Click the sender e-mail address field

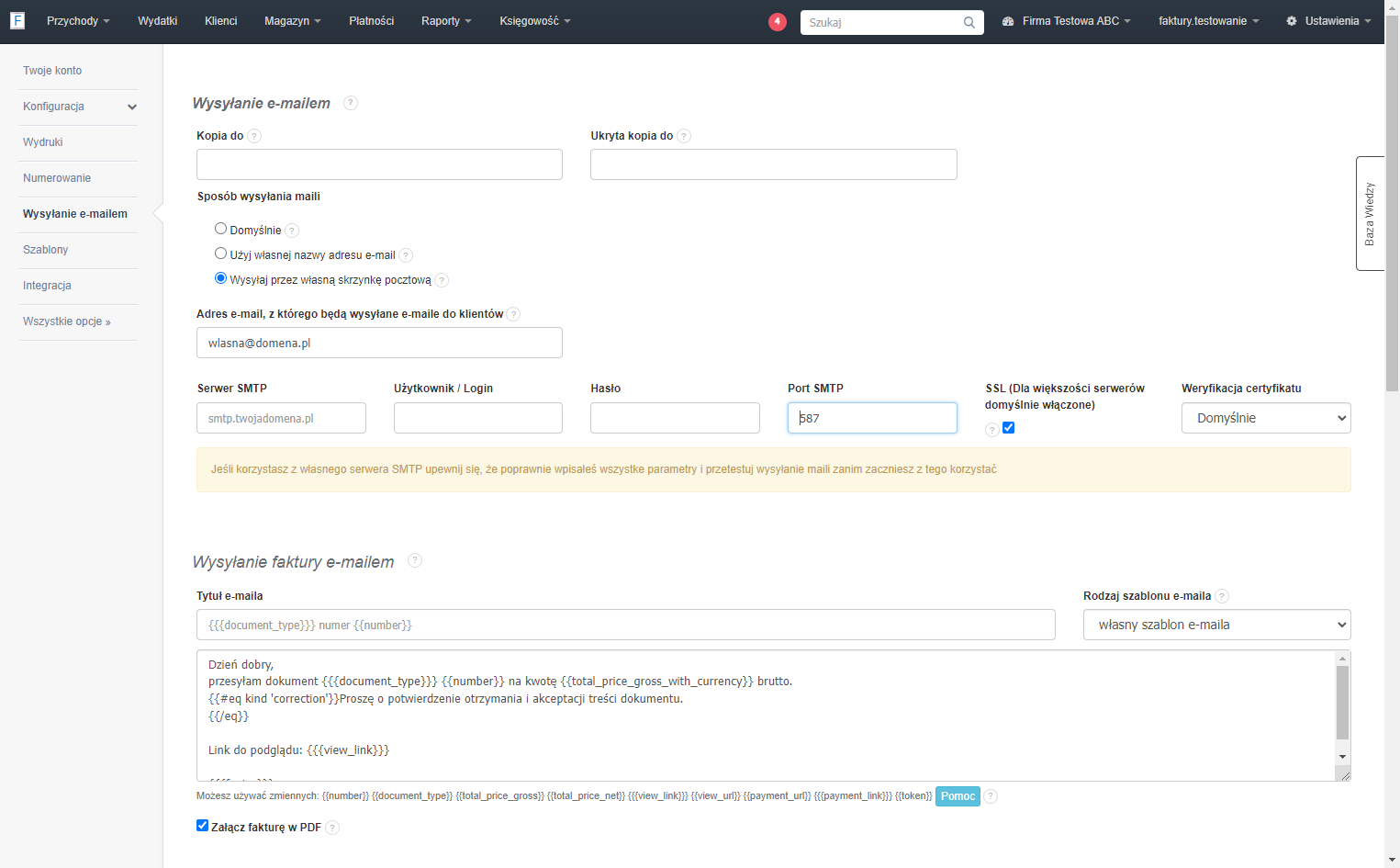coord(379,343)
